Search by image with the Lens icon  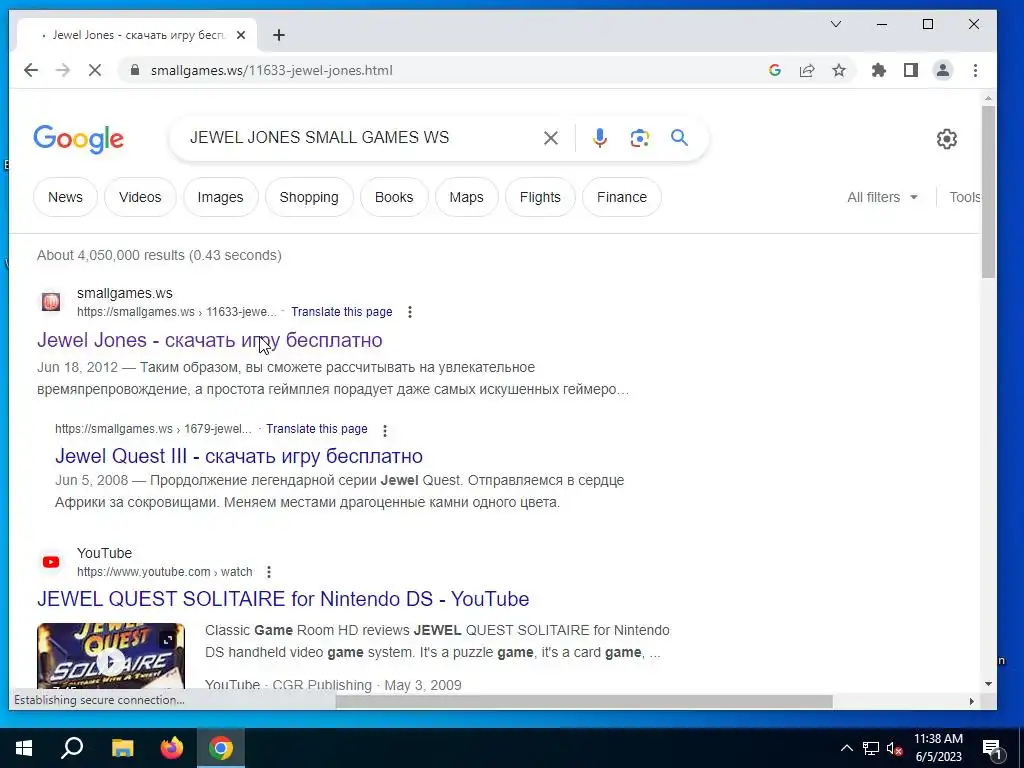[x=639, y=138]
